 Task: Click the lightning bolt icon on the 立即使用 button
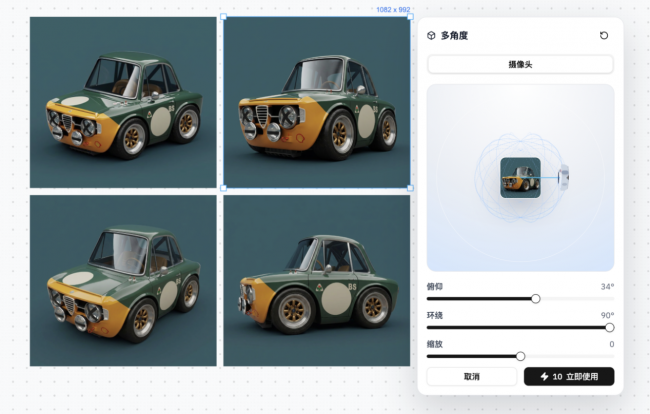pyautogui.click(x=544, y=376)
